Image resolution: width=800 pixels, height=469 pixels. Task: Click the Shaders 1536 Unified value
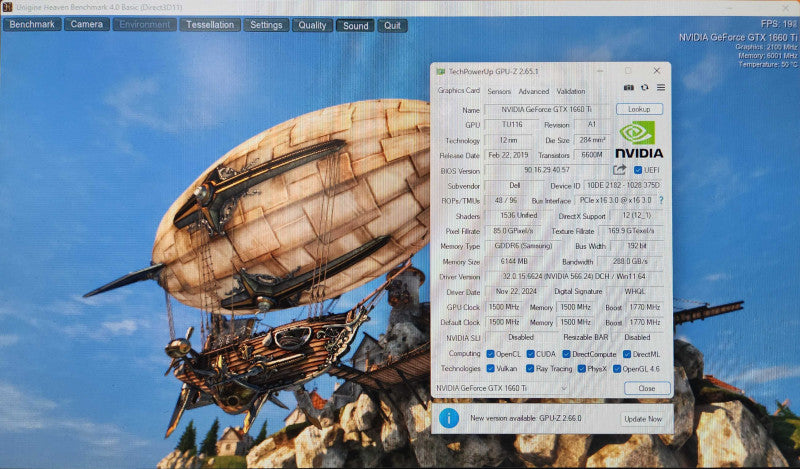tap(518, 215)
